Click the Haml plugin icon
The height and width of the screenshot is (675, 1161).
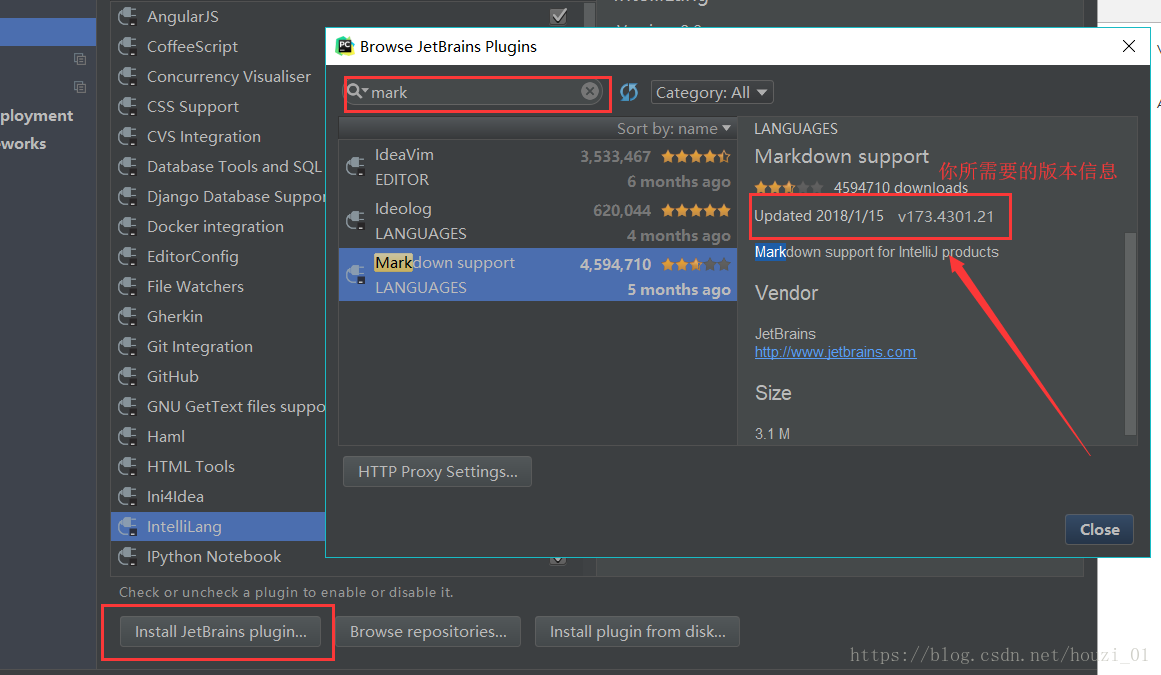127,436
